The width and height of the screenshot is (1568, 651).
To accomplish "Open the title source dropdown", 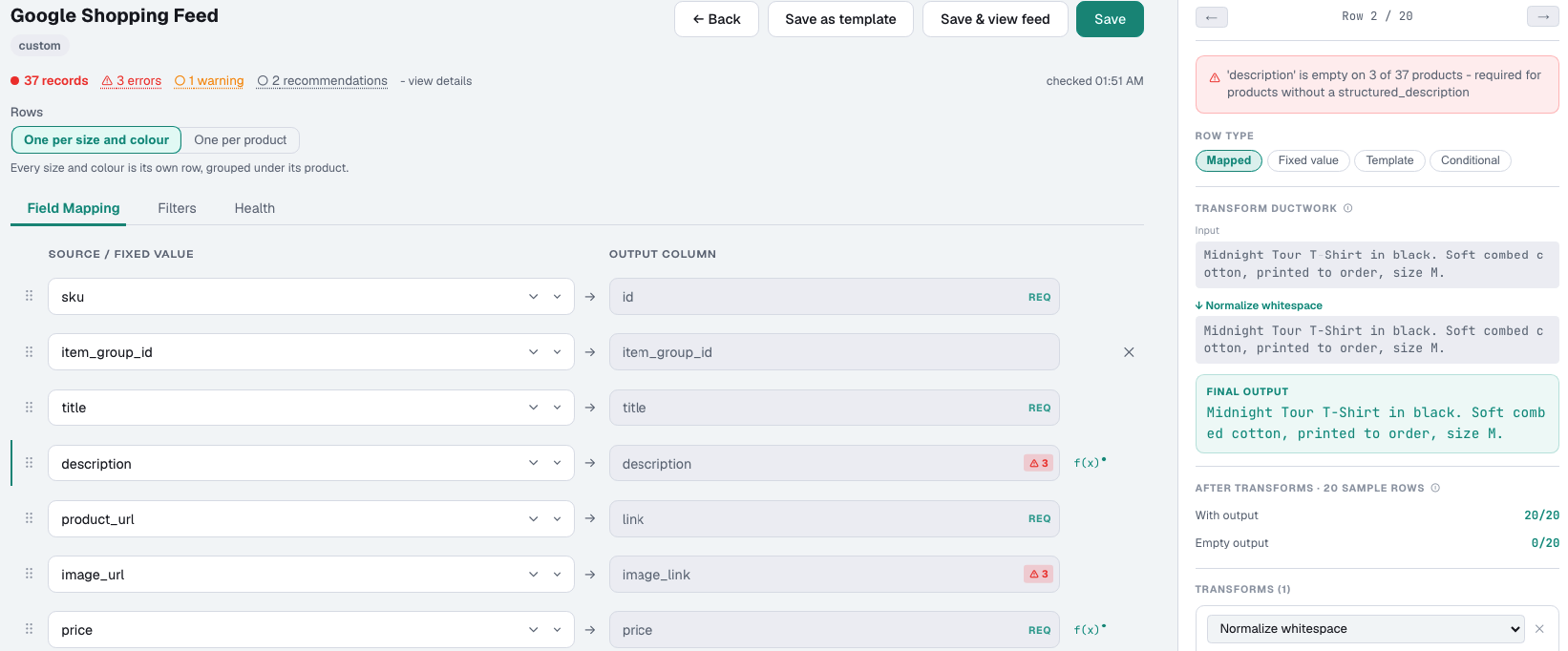I will (311, 408).
